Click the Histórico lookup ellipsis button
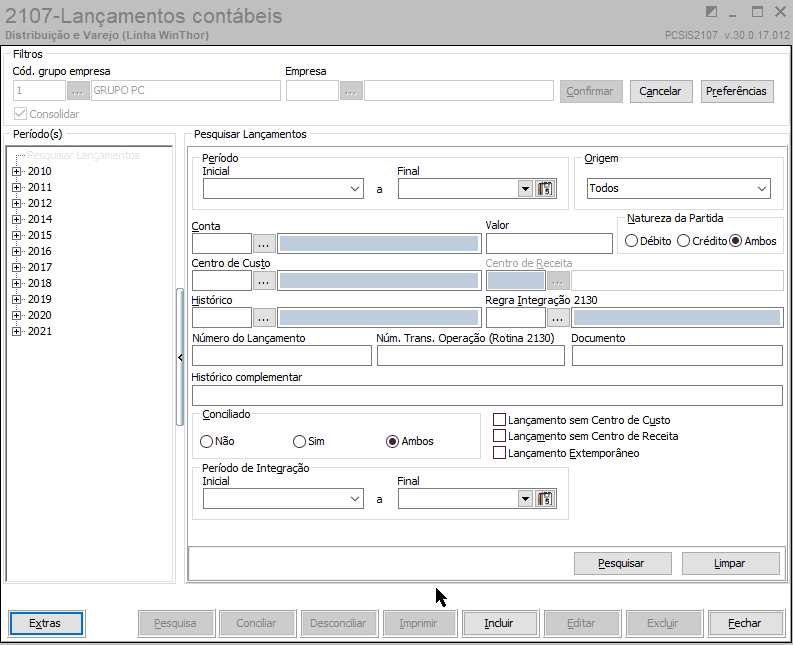Viewport: 793px width, 645px height. 263,318
